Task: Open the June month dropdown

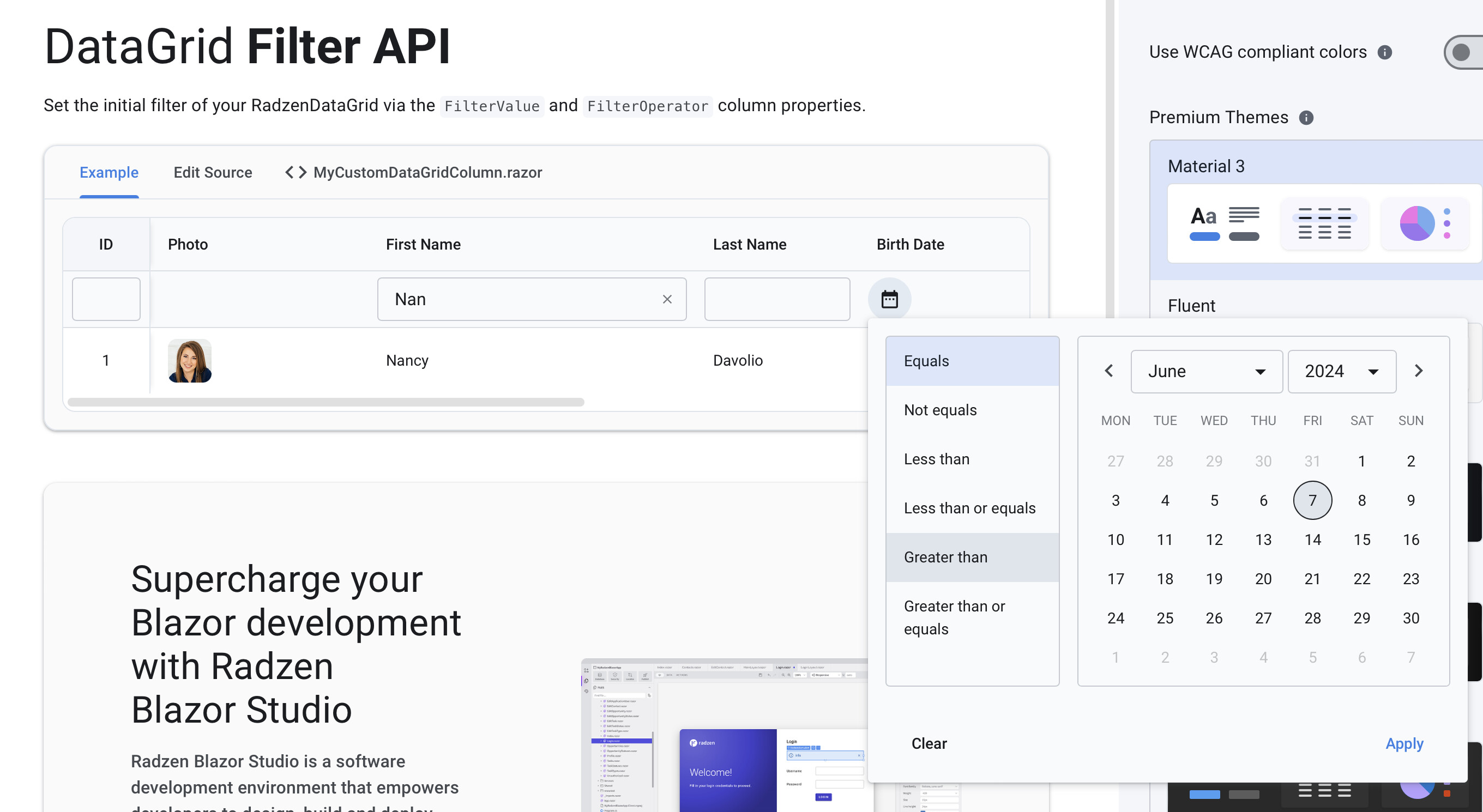Action: click(x=1206, y=371)
